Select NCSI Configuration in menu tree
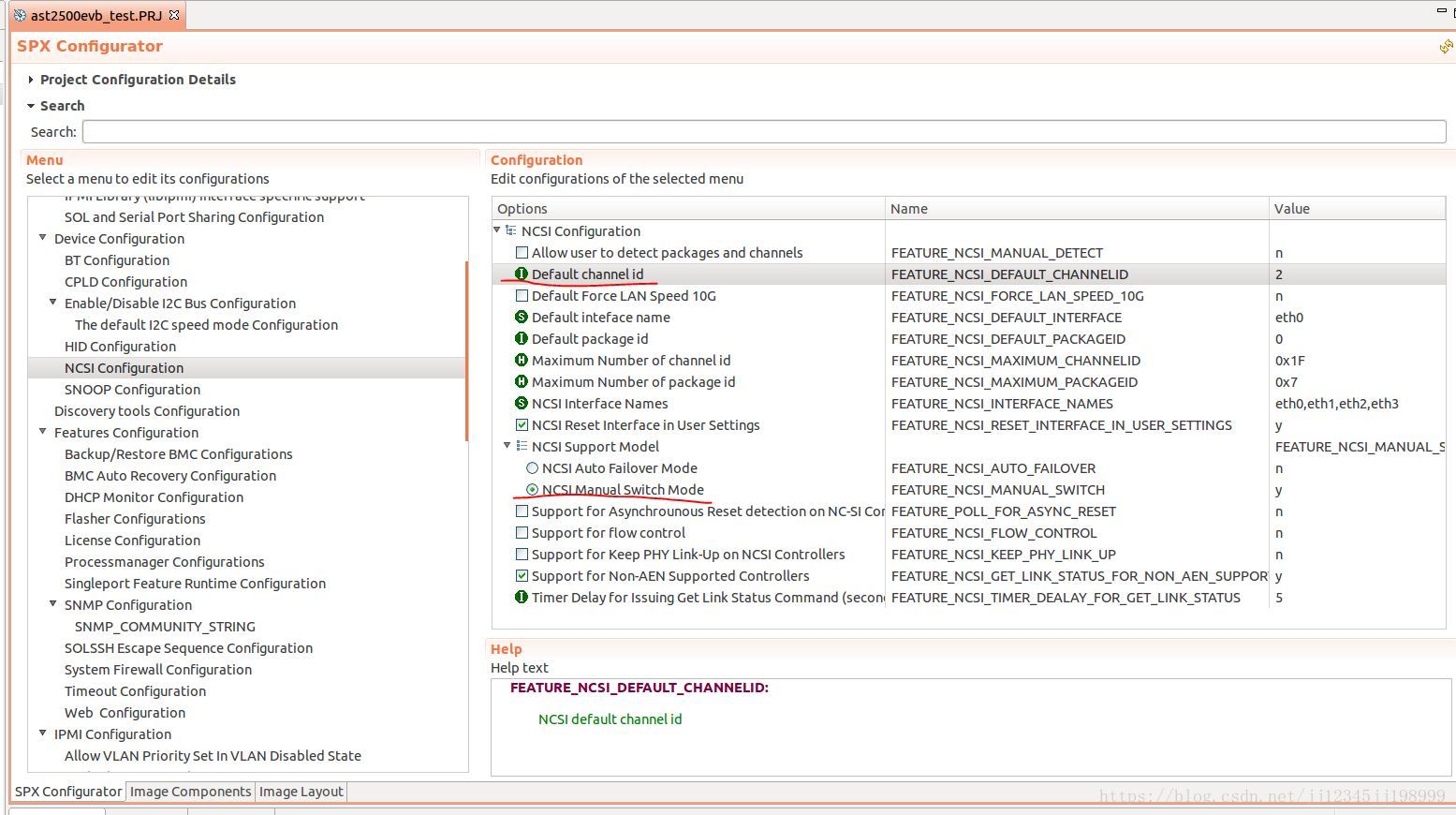This screenshot has height=815, width=1456. click(124, 368)
